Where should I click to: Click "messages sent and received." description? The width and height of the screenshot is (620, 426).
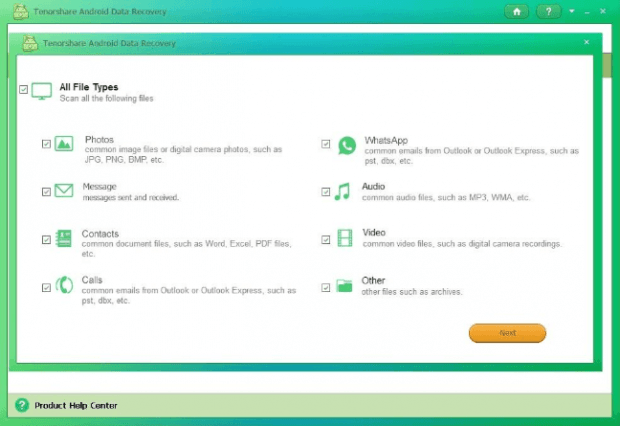(x=130, y=197)
